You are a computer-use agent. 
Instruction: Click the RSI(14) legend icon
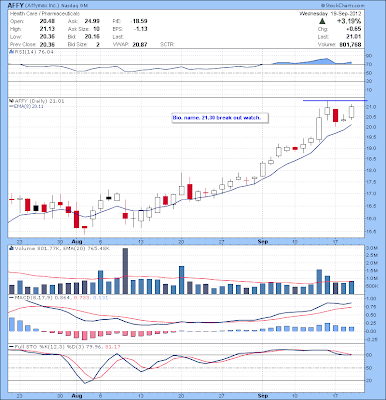pyautogui.click(x=11, y=52)
